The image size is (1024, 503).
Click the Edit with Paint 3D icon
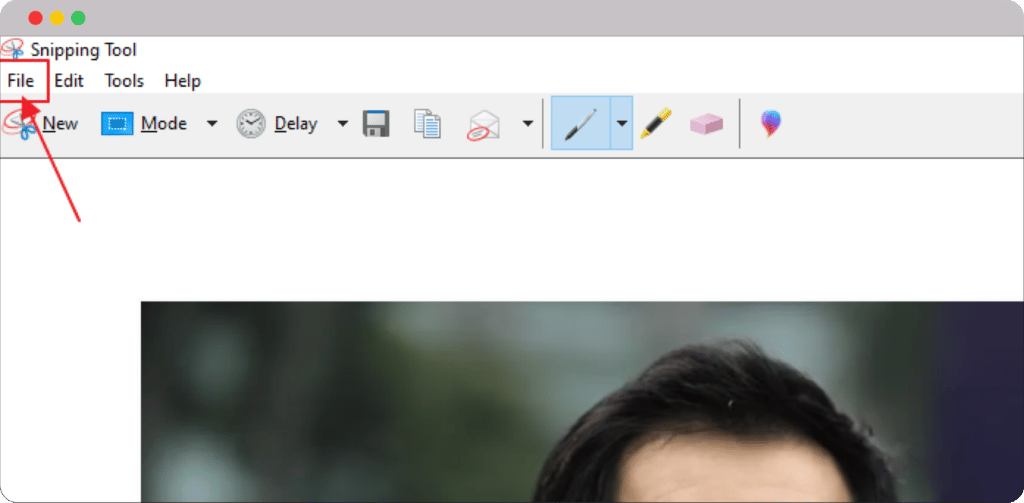[x=770, y=124]
